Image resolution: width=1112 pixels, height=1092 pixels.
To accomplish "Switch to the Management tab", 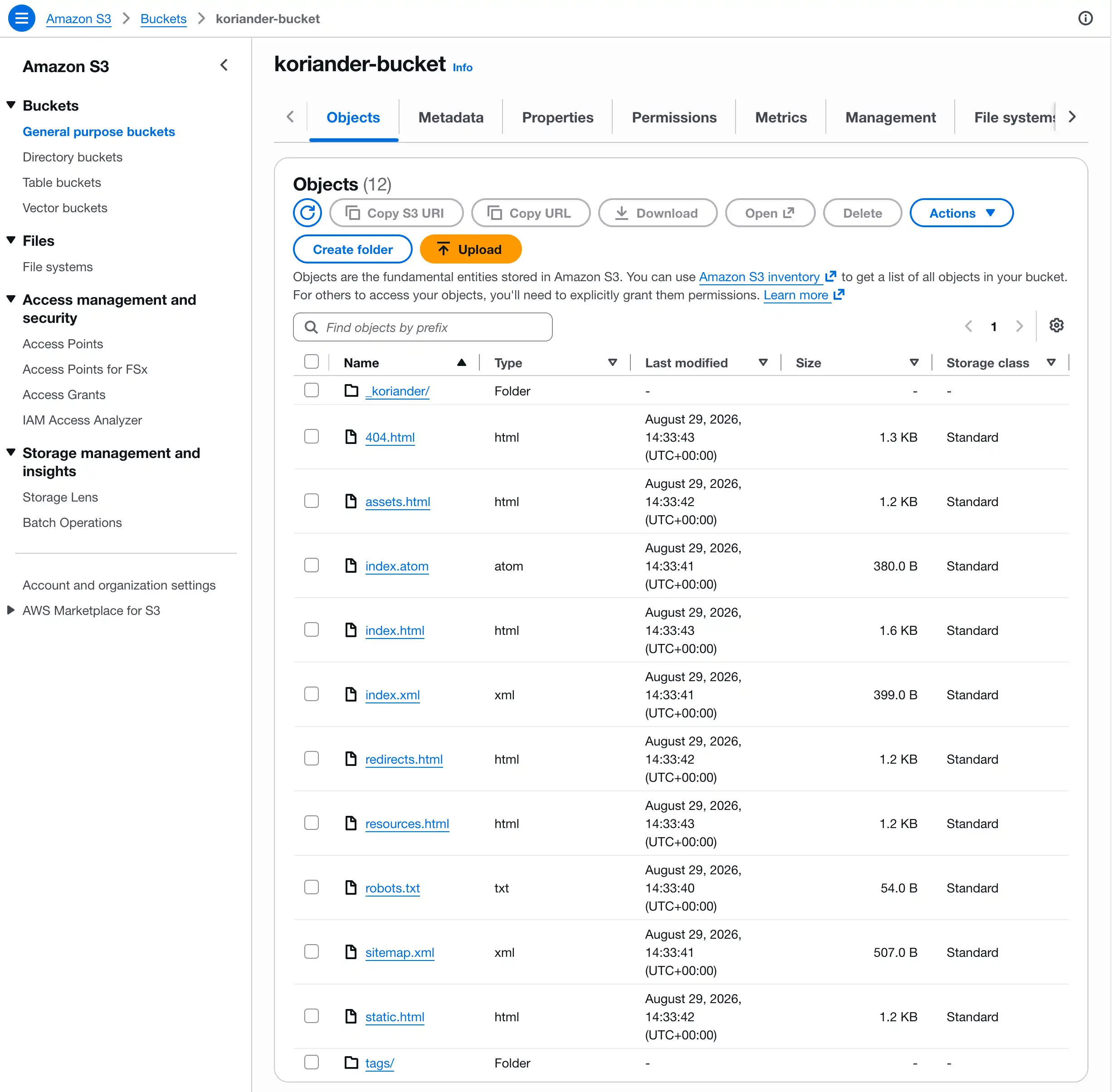I will [x=890, y=117].
